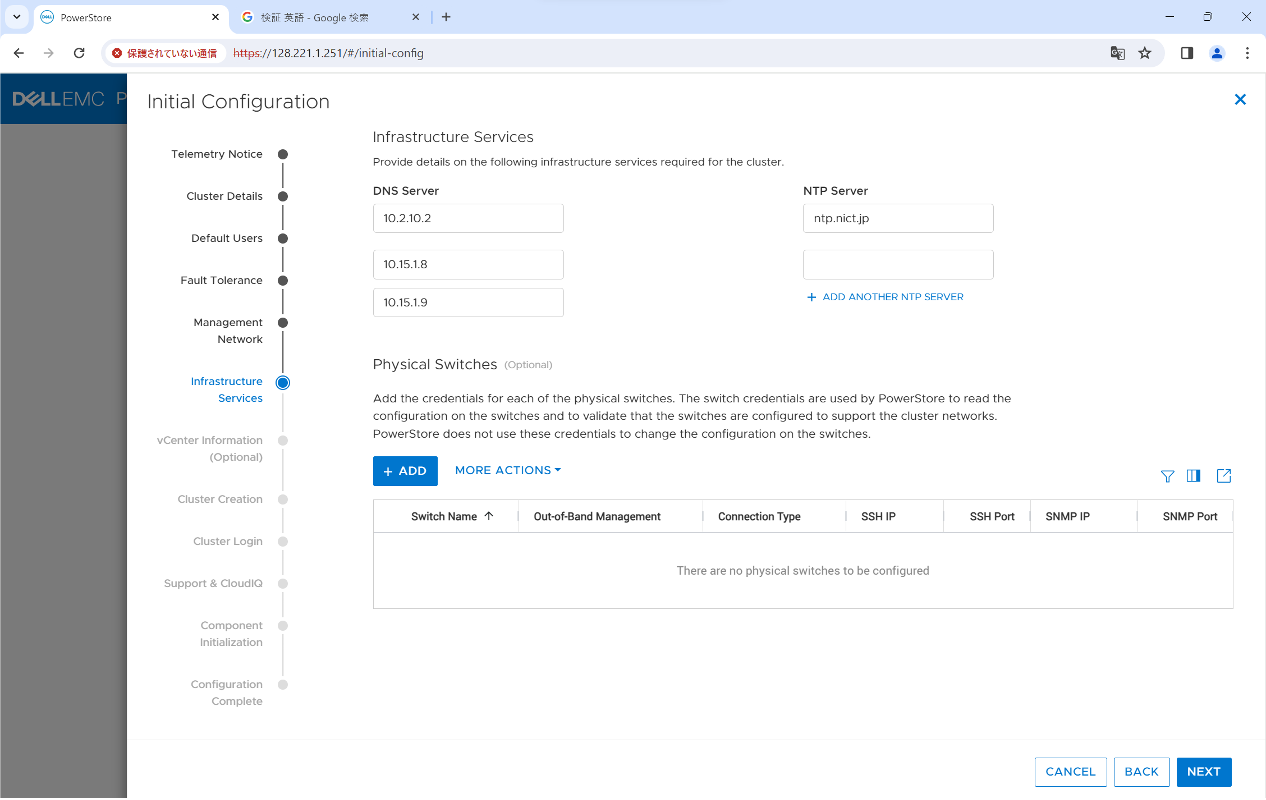
Task: Click 'There are no physical switches' message
Action: (803, 571)
